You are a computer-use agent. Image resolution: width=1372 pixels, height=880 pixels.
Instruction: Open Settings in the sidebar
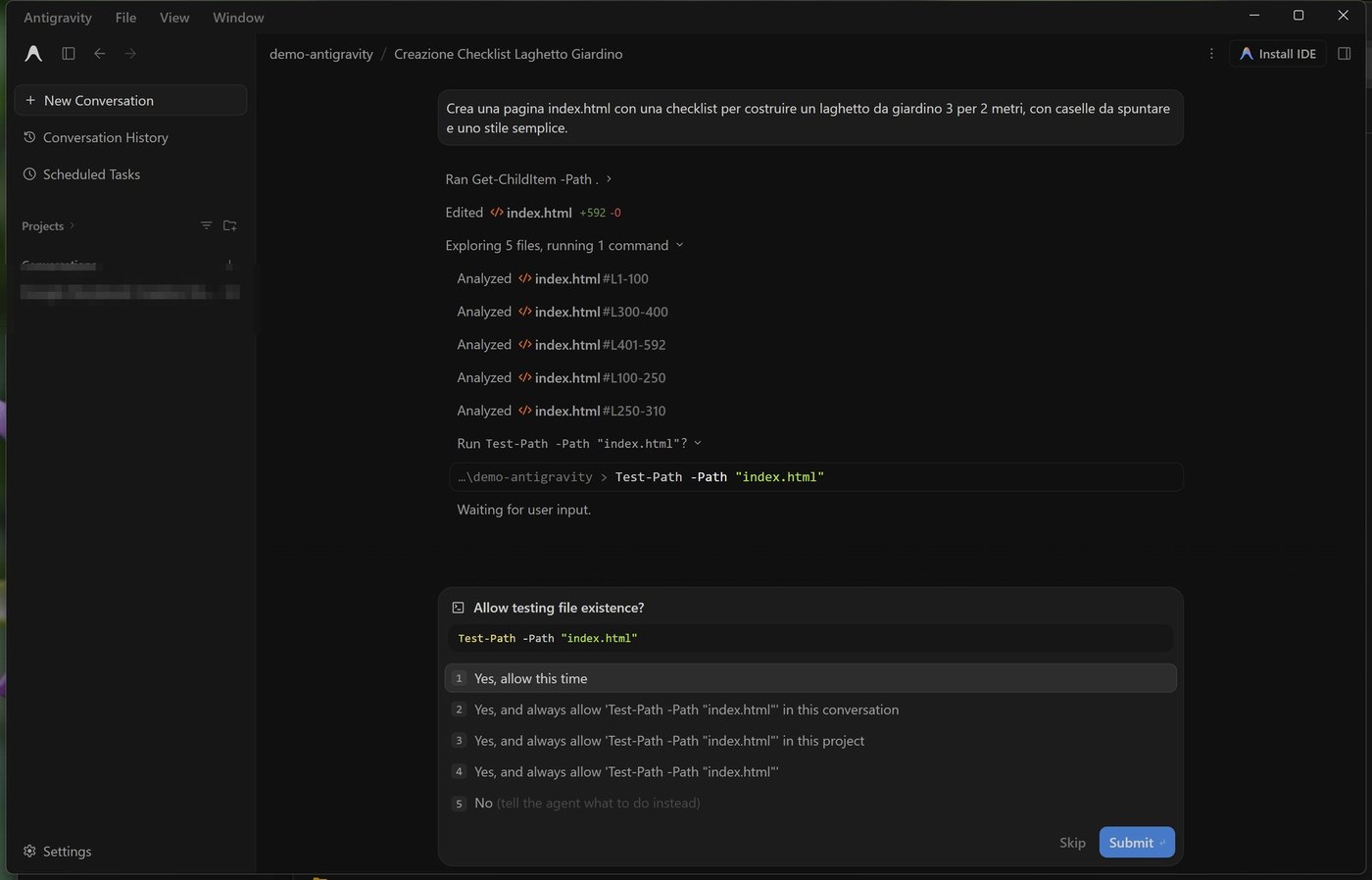pyautogui.click(x=57, y=851)
